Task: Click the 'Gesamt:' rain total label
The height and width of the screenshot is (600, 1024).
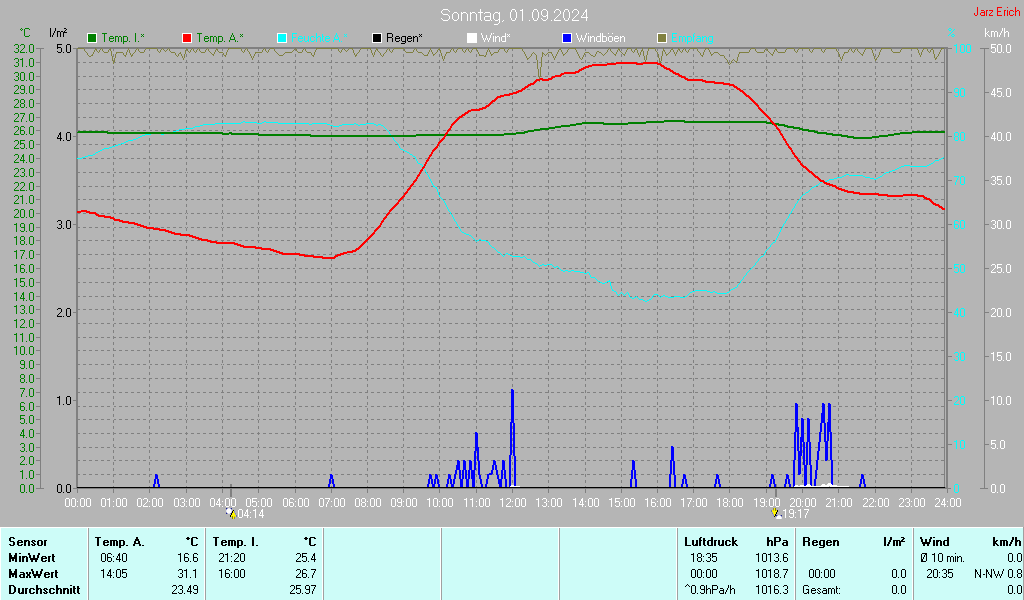Action: click(x=821, y=590)
